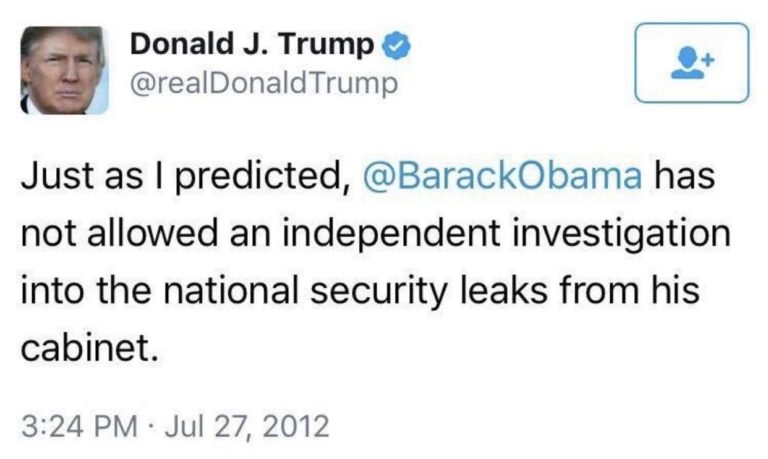The width and height of the screenshot is (768, 459).
Task: Click the "Donald J. Trump" display name
Action: (x=254, y=45)
